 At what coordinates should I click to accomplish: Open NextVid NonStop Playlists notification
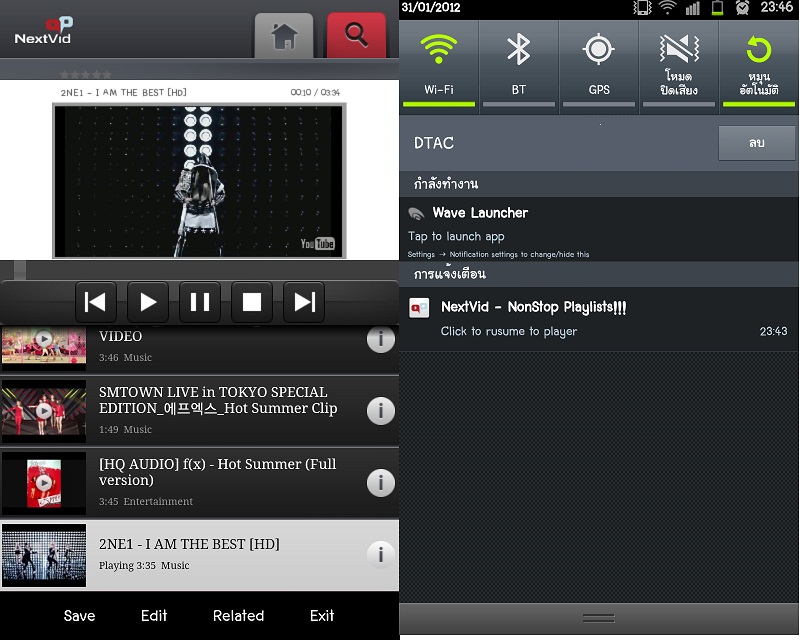point(599,319)
